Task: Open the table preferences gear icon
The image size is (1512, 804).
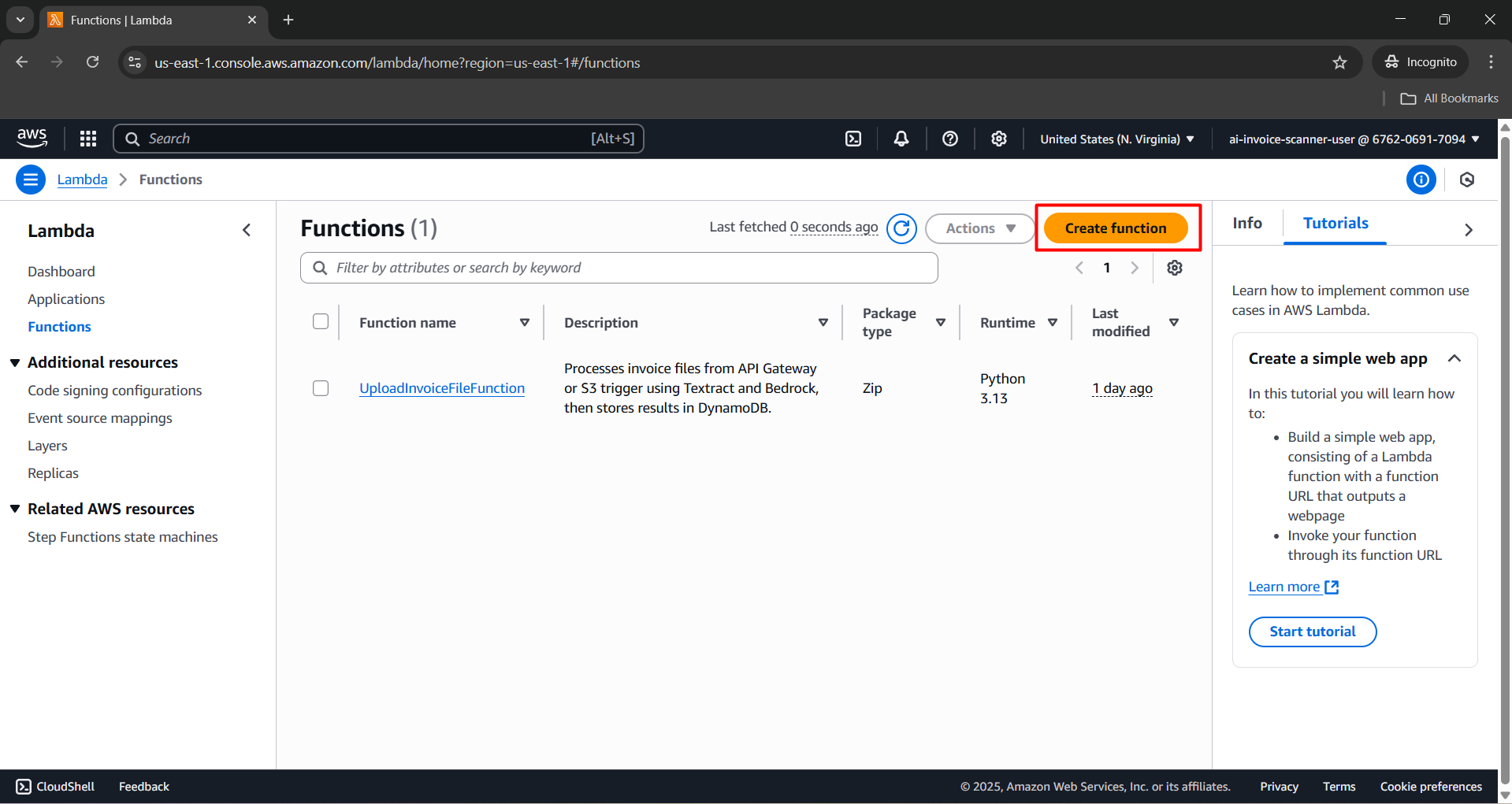Action: [1174, 267]
